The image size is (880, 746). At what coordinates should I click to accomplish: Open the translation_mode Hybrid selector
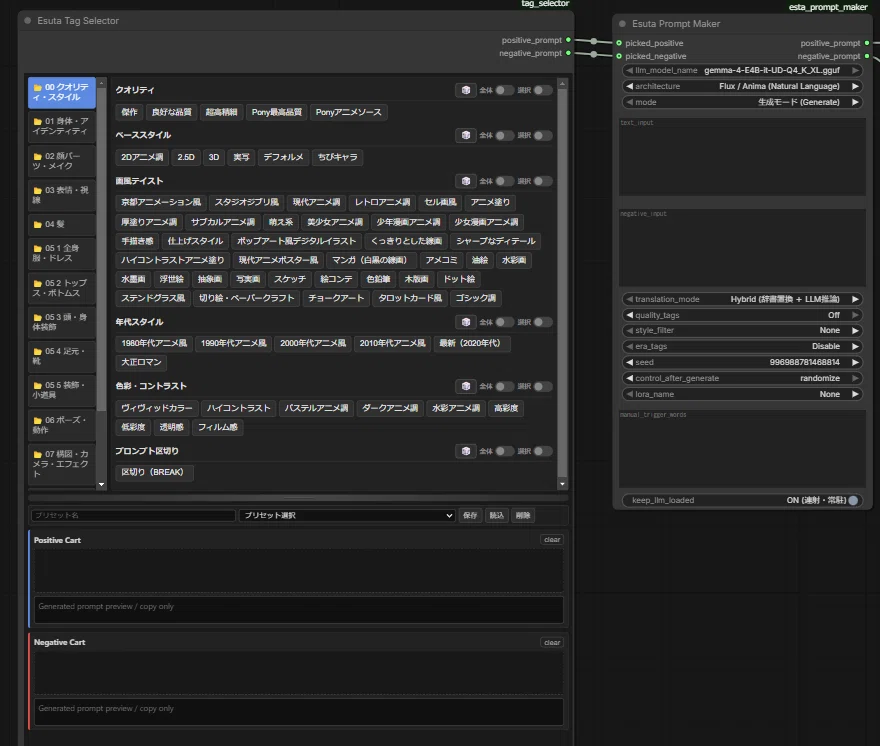coord(741,299)
